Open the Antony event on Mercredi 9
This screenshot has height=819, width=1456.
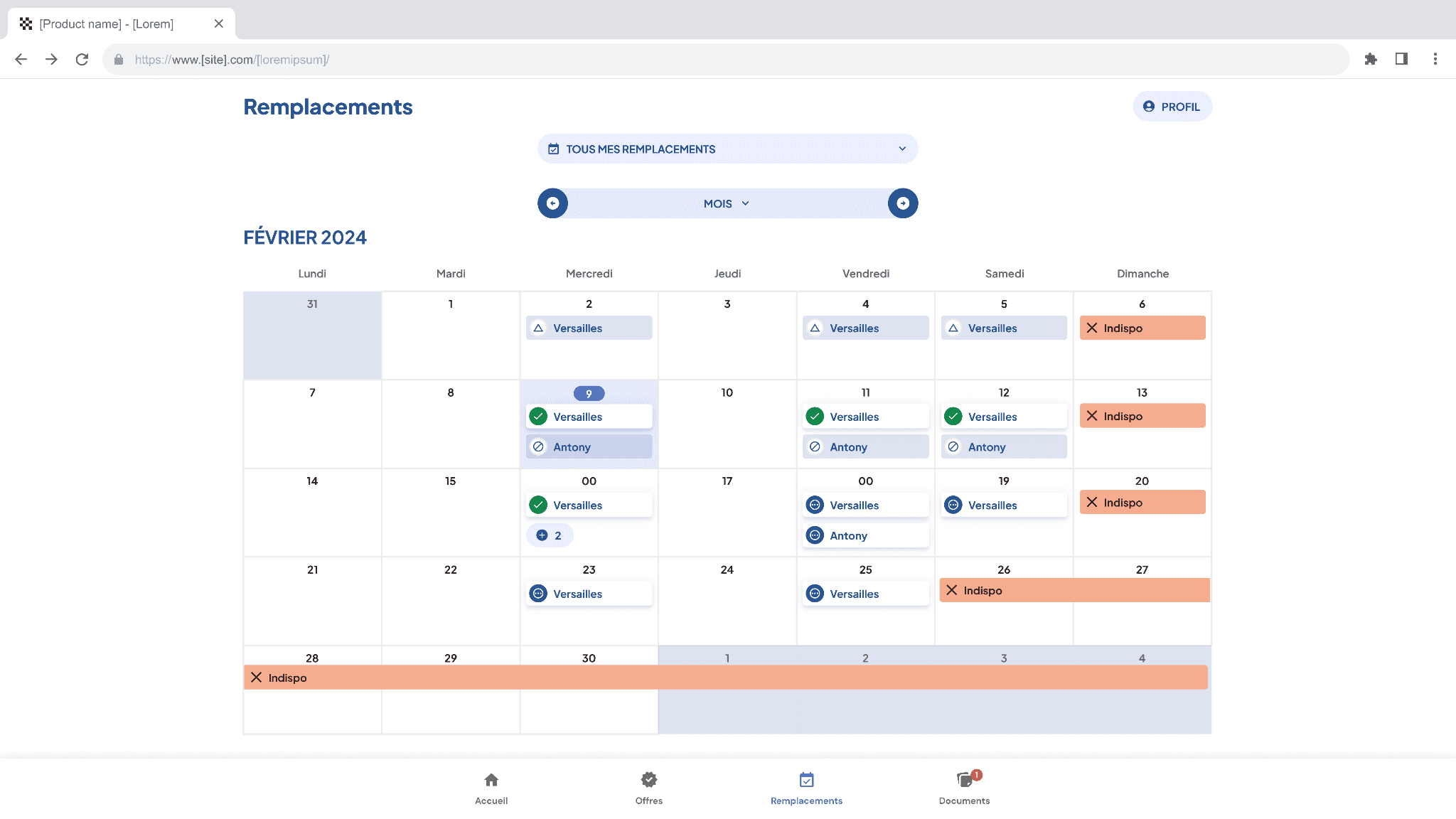click(x=589, y=447)
